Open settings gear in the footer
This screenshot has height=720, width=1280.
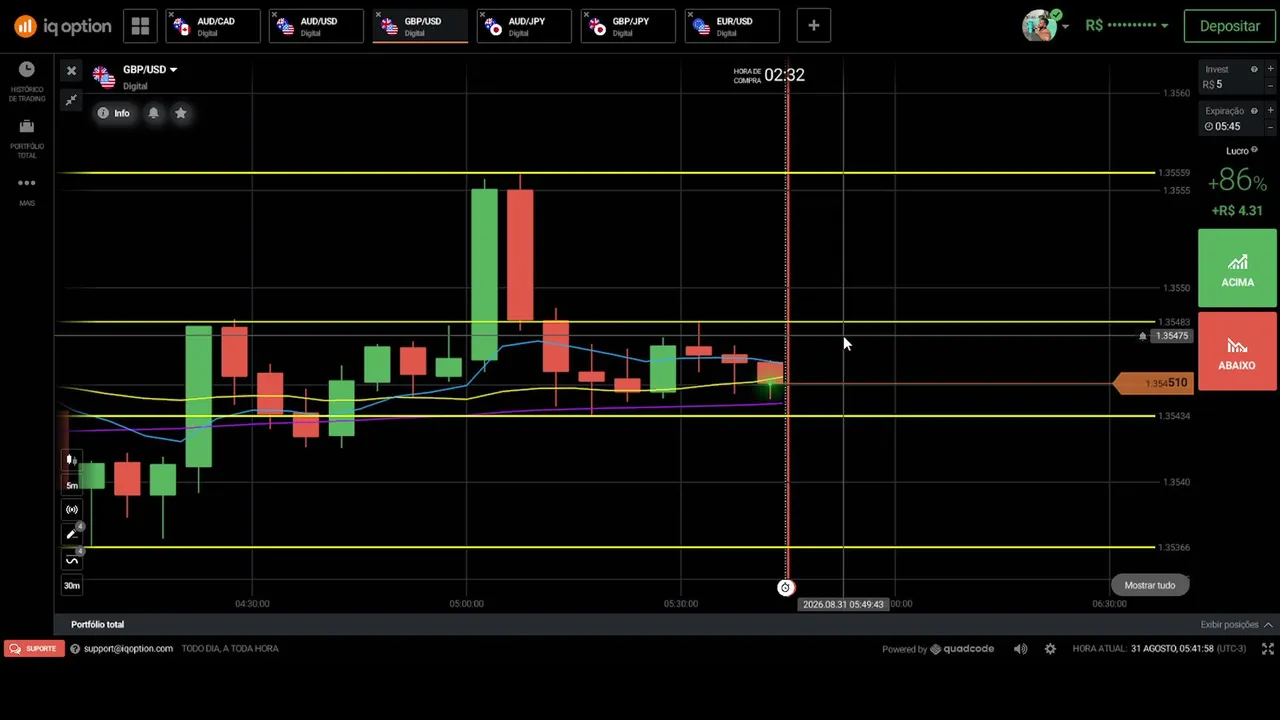(1050, 649)
